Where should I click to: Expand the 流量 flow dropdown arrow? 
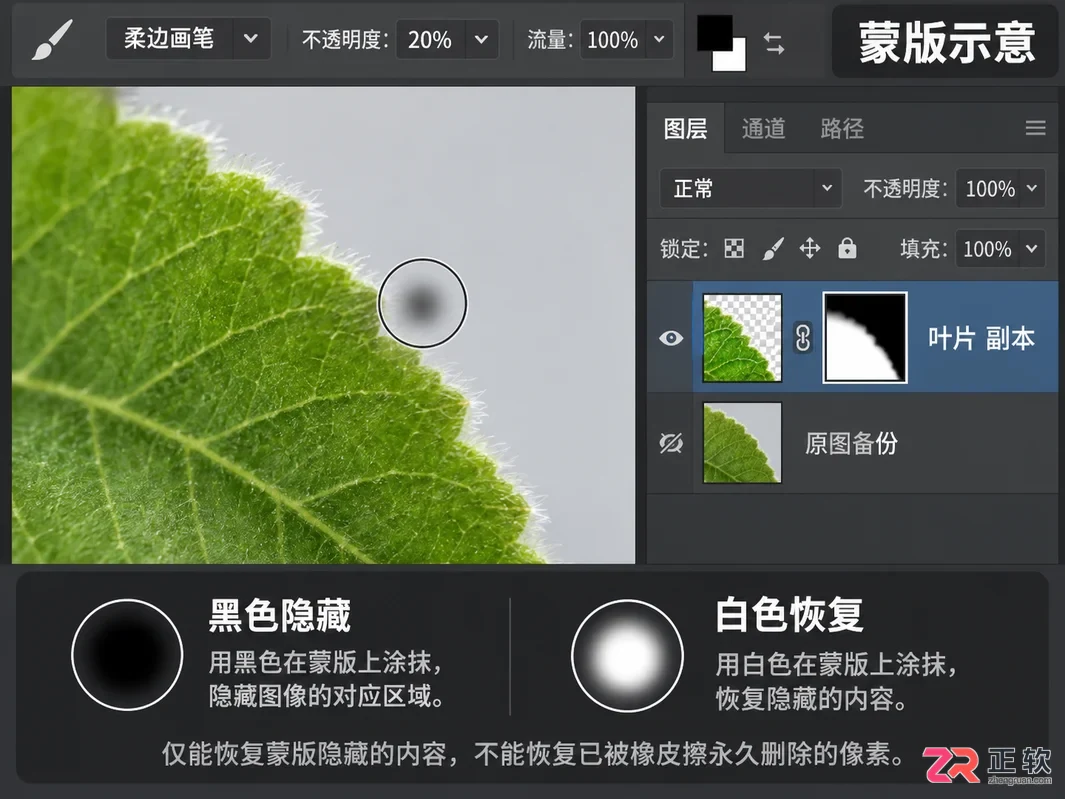point(659,39)
